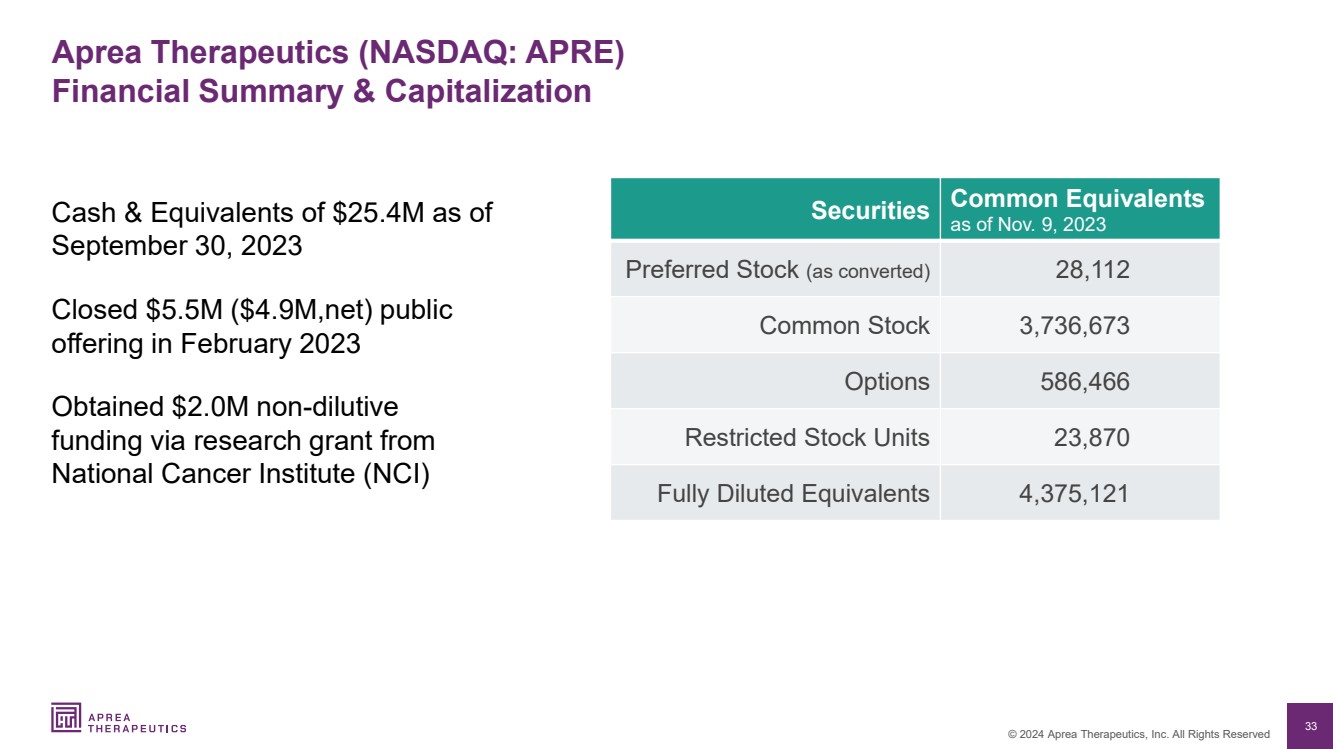Click the purple slide number 33 box
Viewport: 1333px width, 749px height.
click(1310, 725)
